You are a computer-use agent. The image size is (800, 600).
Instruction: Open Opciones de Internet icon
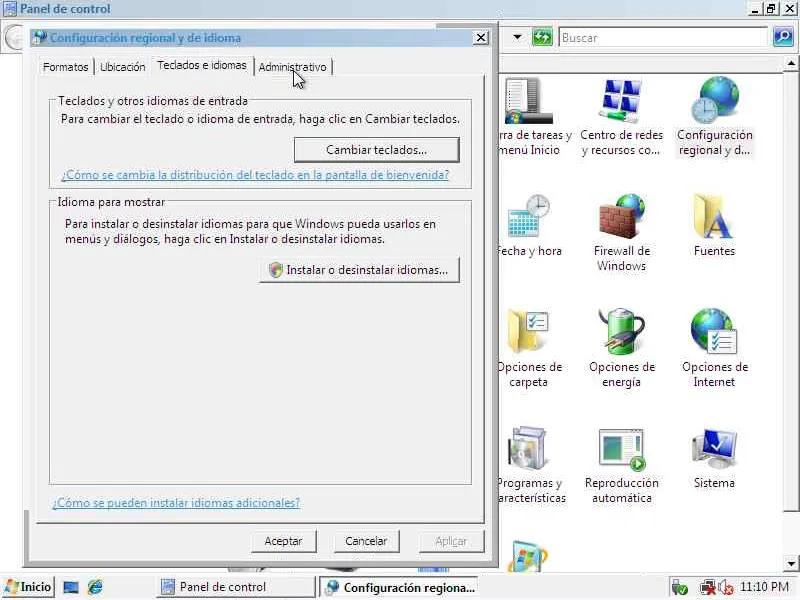coord(714,348)
